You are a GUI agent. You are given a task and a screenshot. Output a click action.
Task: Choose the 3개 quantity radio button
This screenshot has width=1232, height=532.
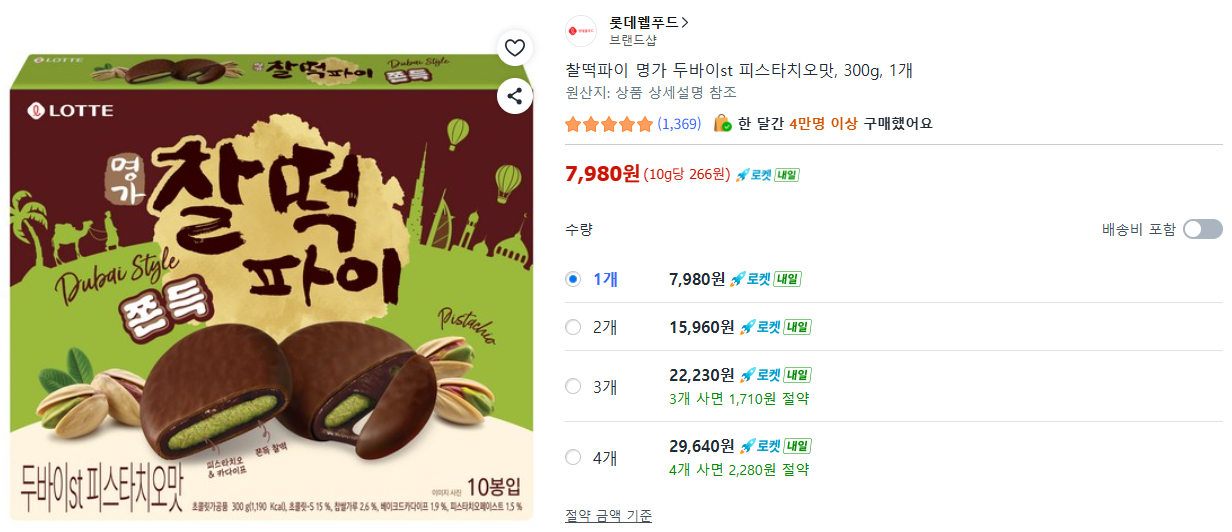tap(573, 386)
